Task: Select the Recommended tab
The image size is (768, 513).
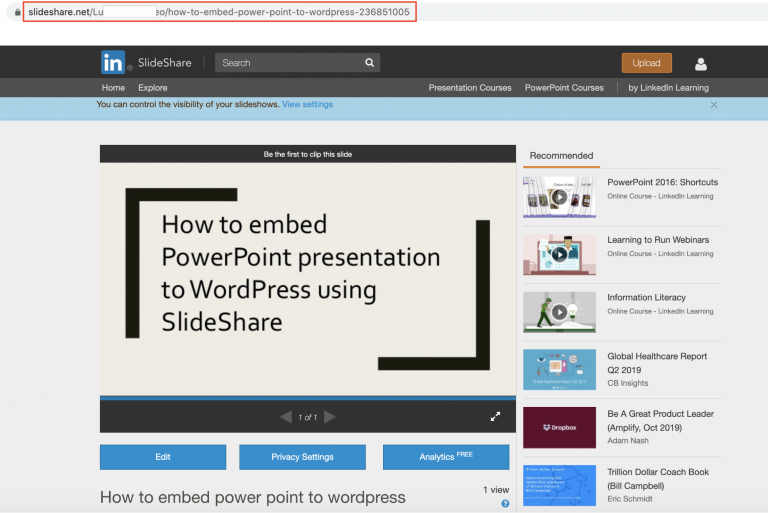Action: (561, 156)
